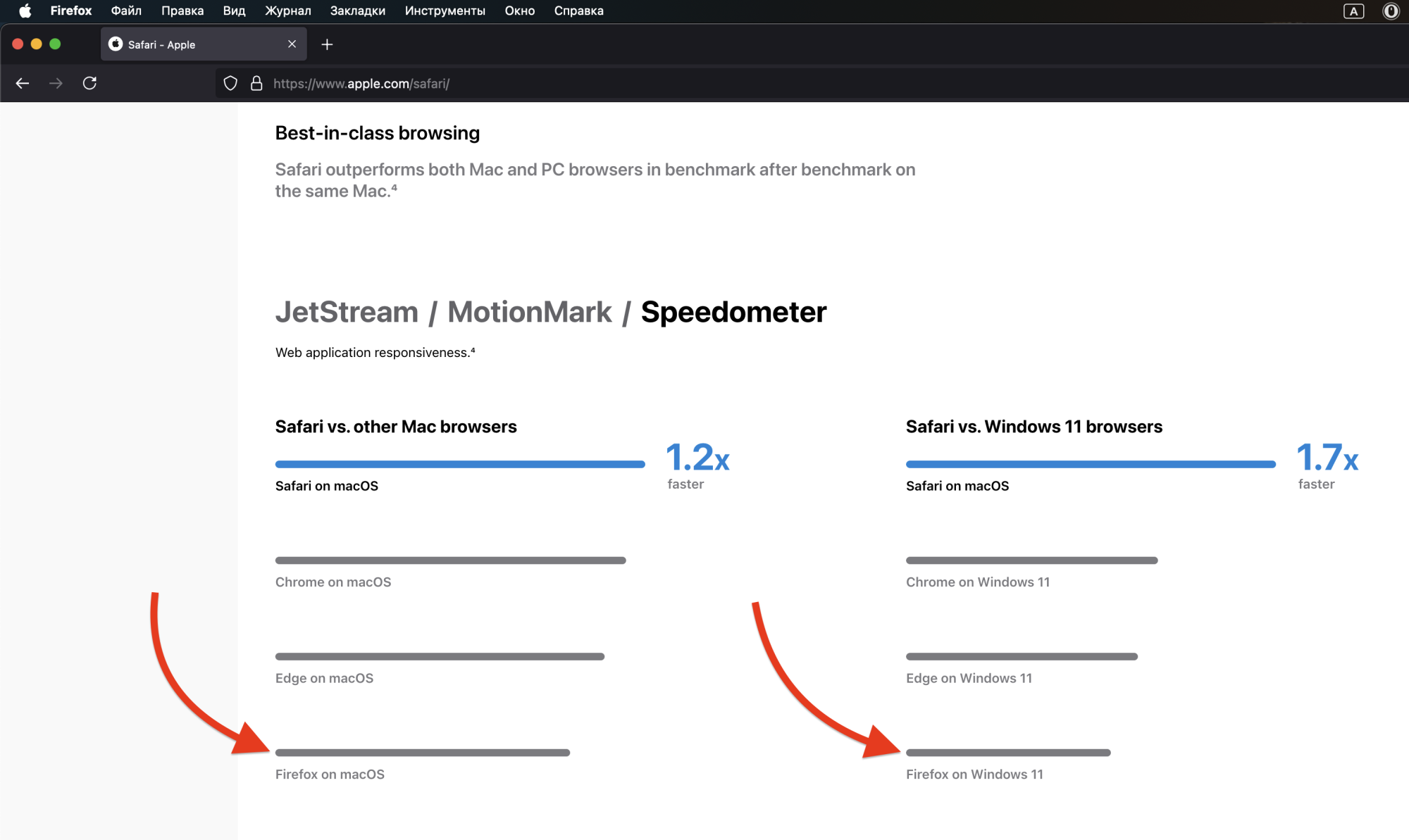Open a new tab with plus button
Image resolution: width=1409 pixels, height=840 pixels.
(327, 44)
